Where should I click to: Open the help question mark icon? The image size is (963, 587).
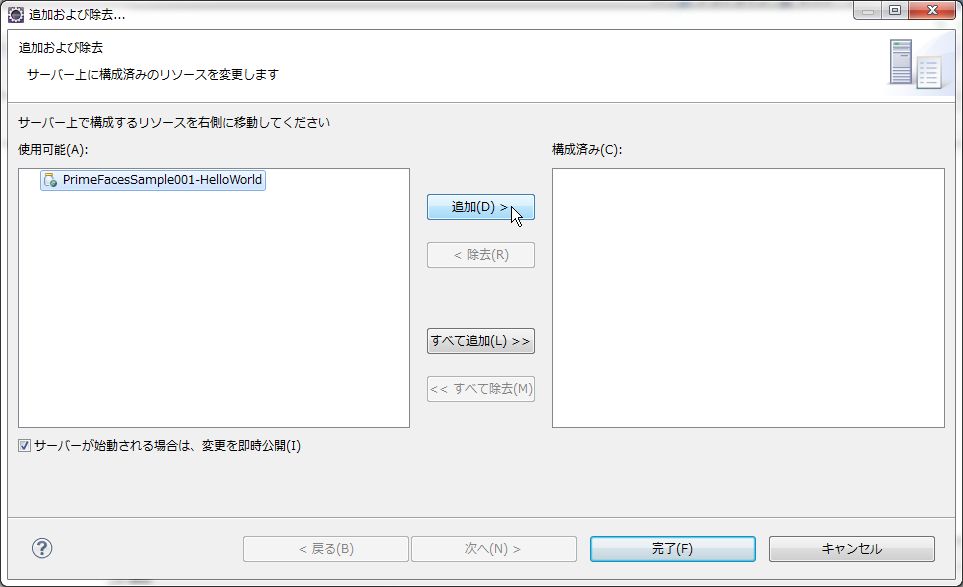point(42,548)
